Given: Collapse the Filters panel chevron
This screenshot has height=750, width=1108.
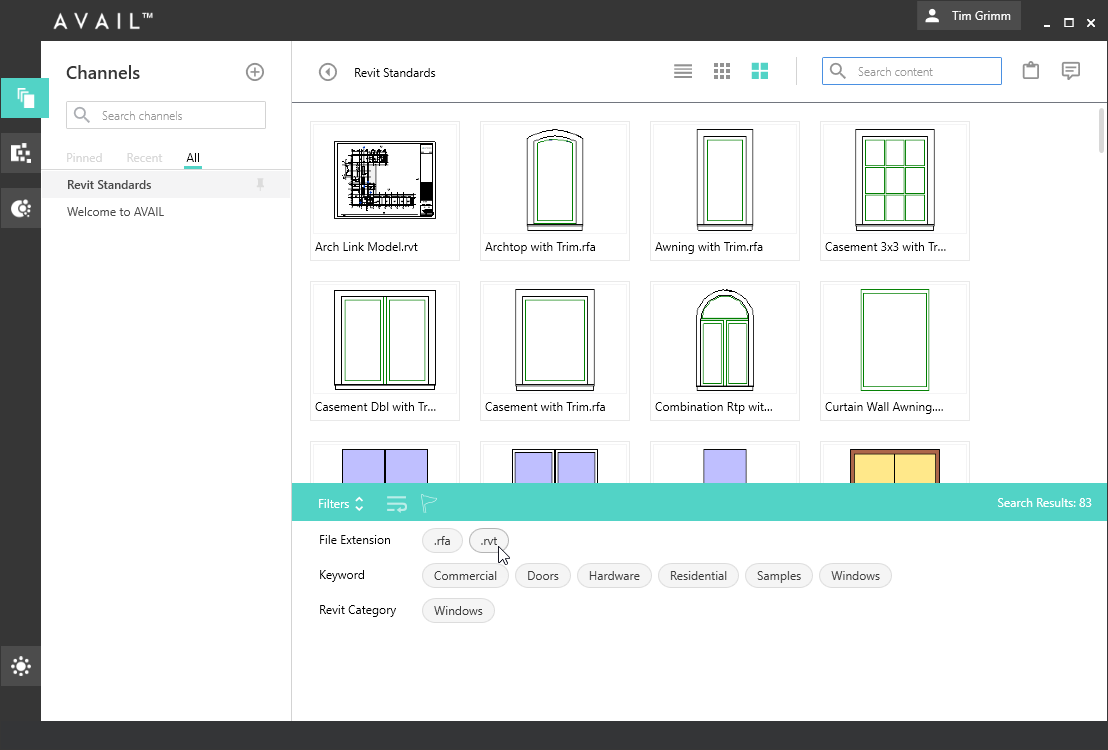Looking at the screenshot, I should tap(360, 503).
